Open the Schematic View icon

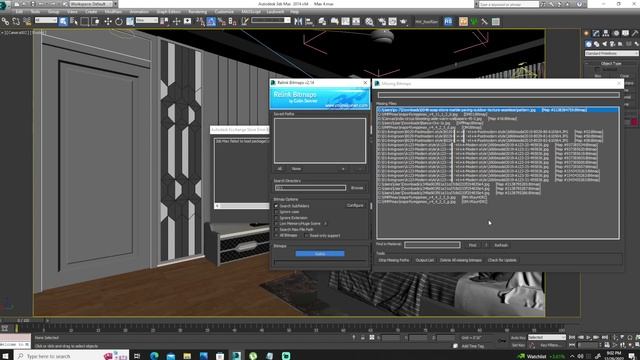pyautogui.click(x=356, y=22)
